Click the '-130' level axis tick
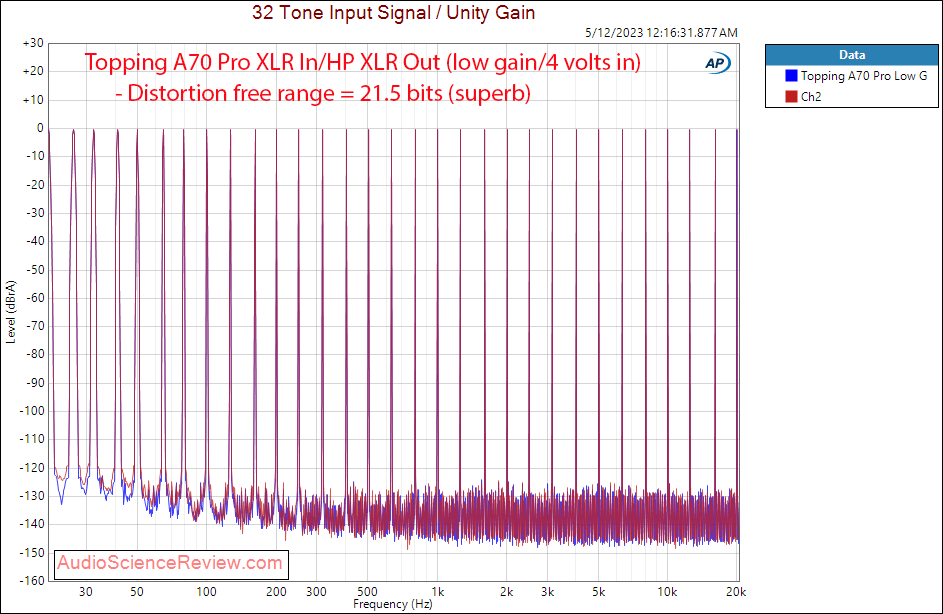Image resolution: width=943 pixels, height=614 pixels. pos(32,496)
